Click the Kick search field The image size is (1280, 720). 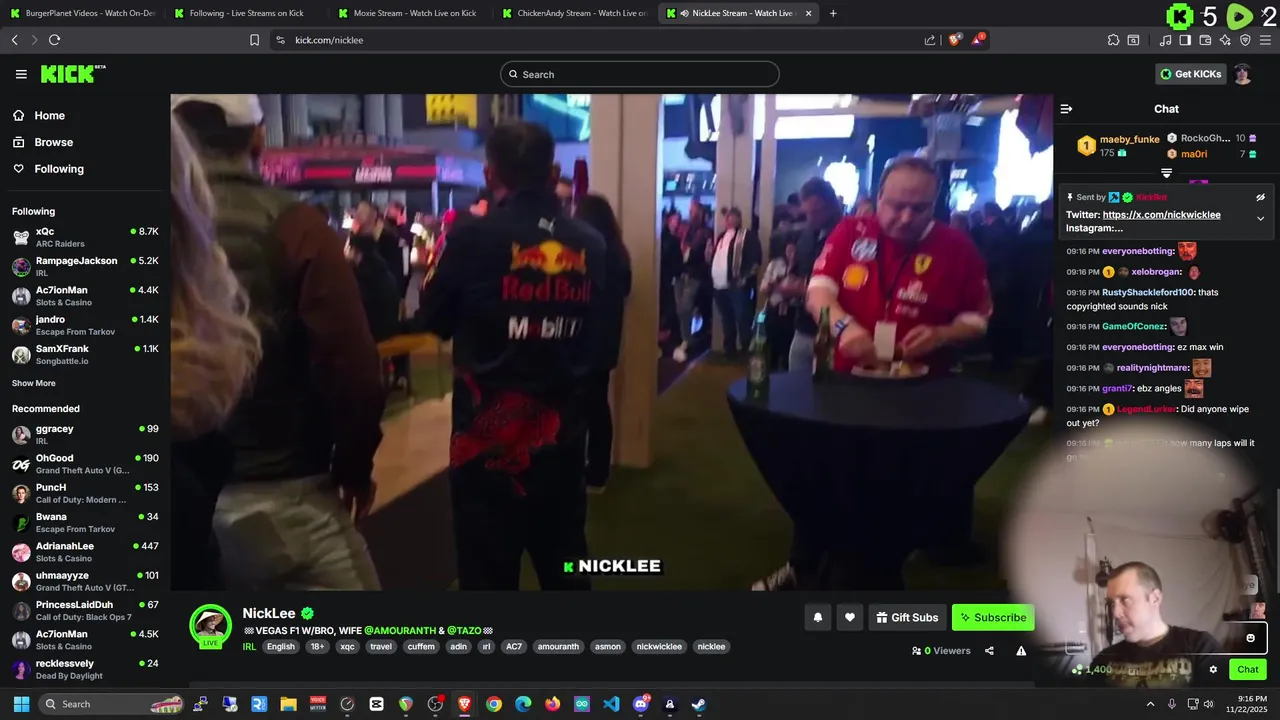[x=640, y=74]
